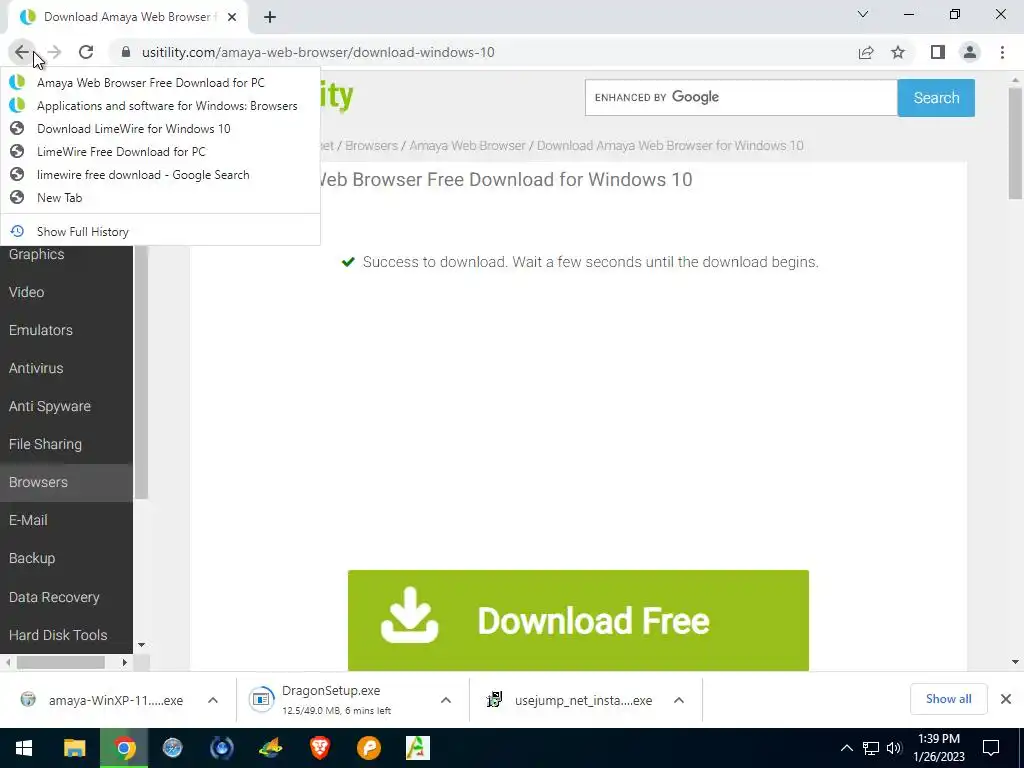1024x768 pixels.
Task: Open Amaya Web Browser breadcrumb link
Action: tap(467, 146)
